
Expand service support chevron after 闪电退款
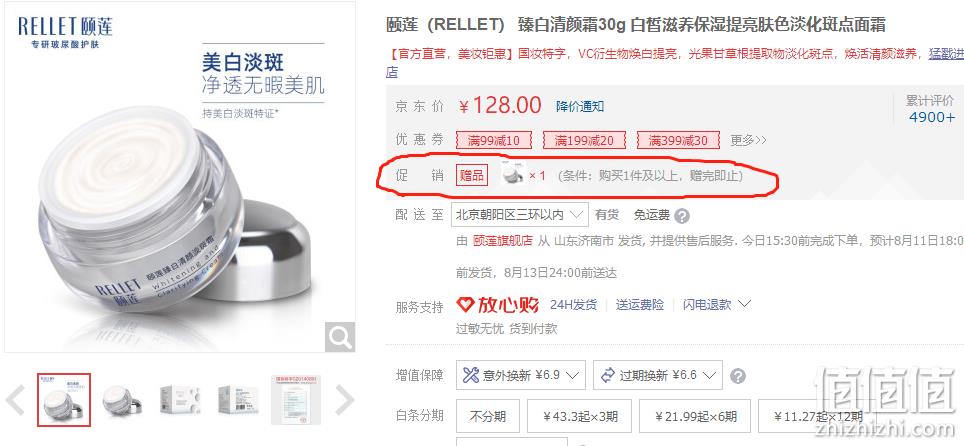point(744,304)
